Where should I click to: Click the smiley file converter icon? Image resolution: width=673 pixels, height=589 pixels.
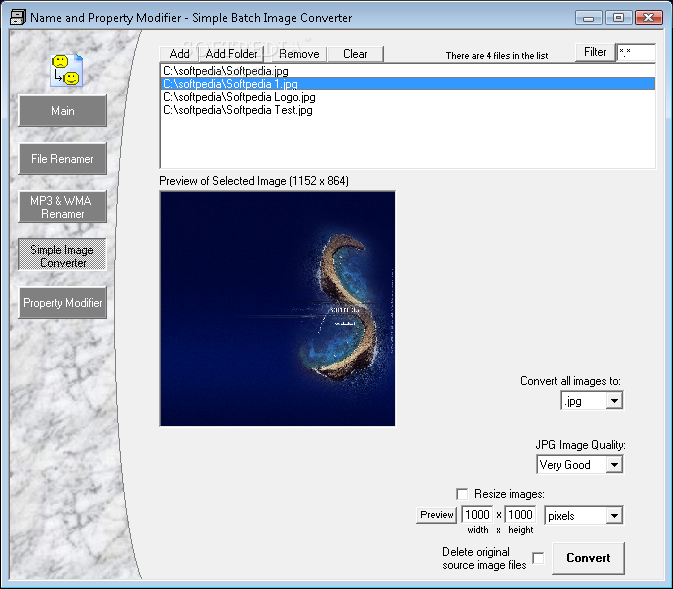coord(66,71)
